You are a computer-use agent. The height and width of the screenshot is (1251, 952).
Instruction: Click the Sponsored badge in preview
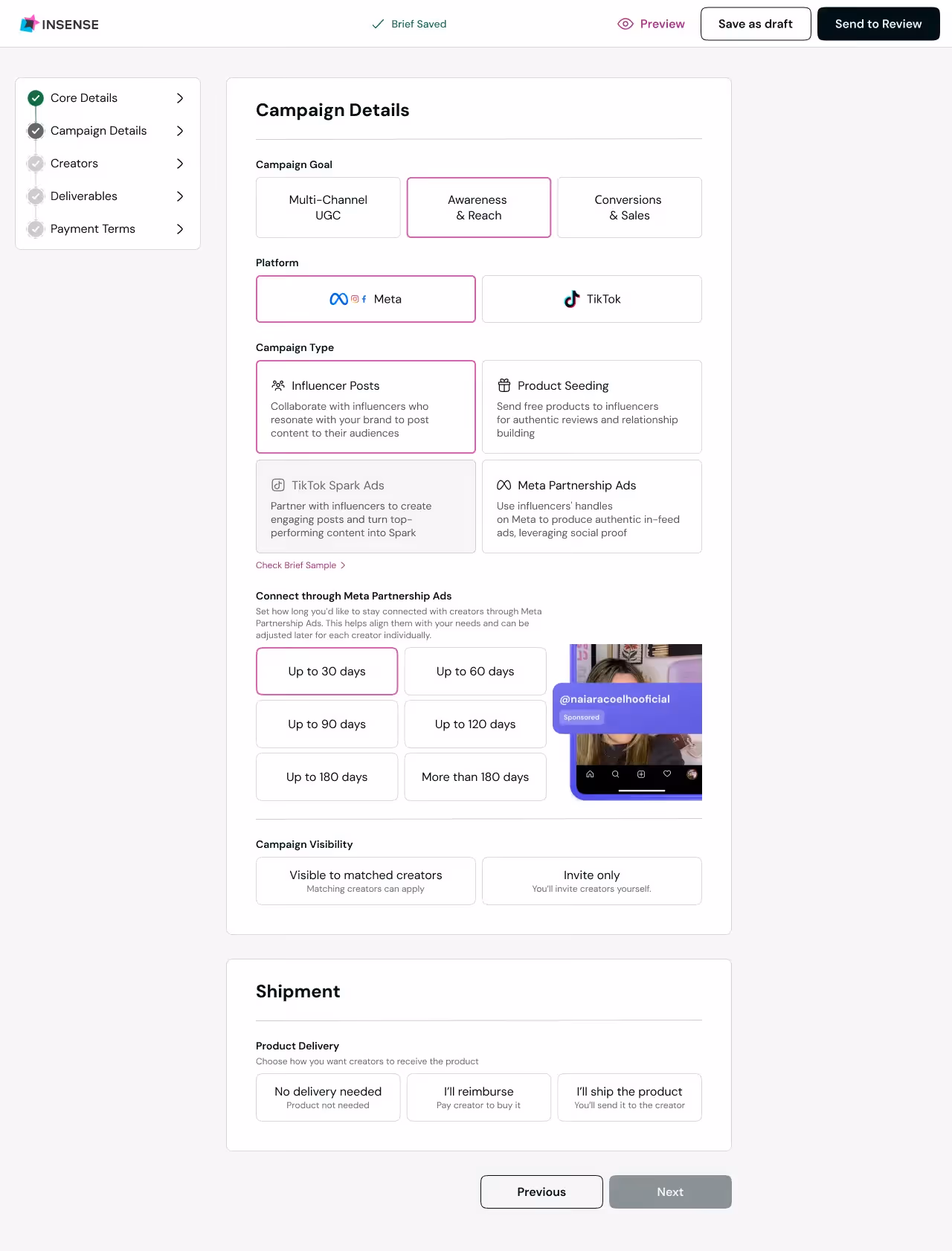coord(582,718)
